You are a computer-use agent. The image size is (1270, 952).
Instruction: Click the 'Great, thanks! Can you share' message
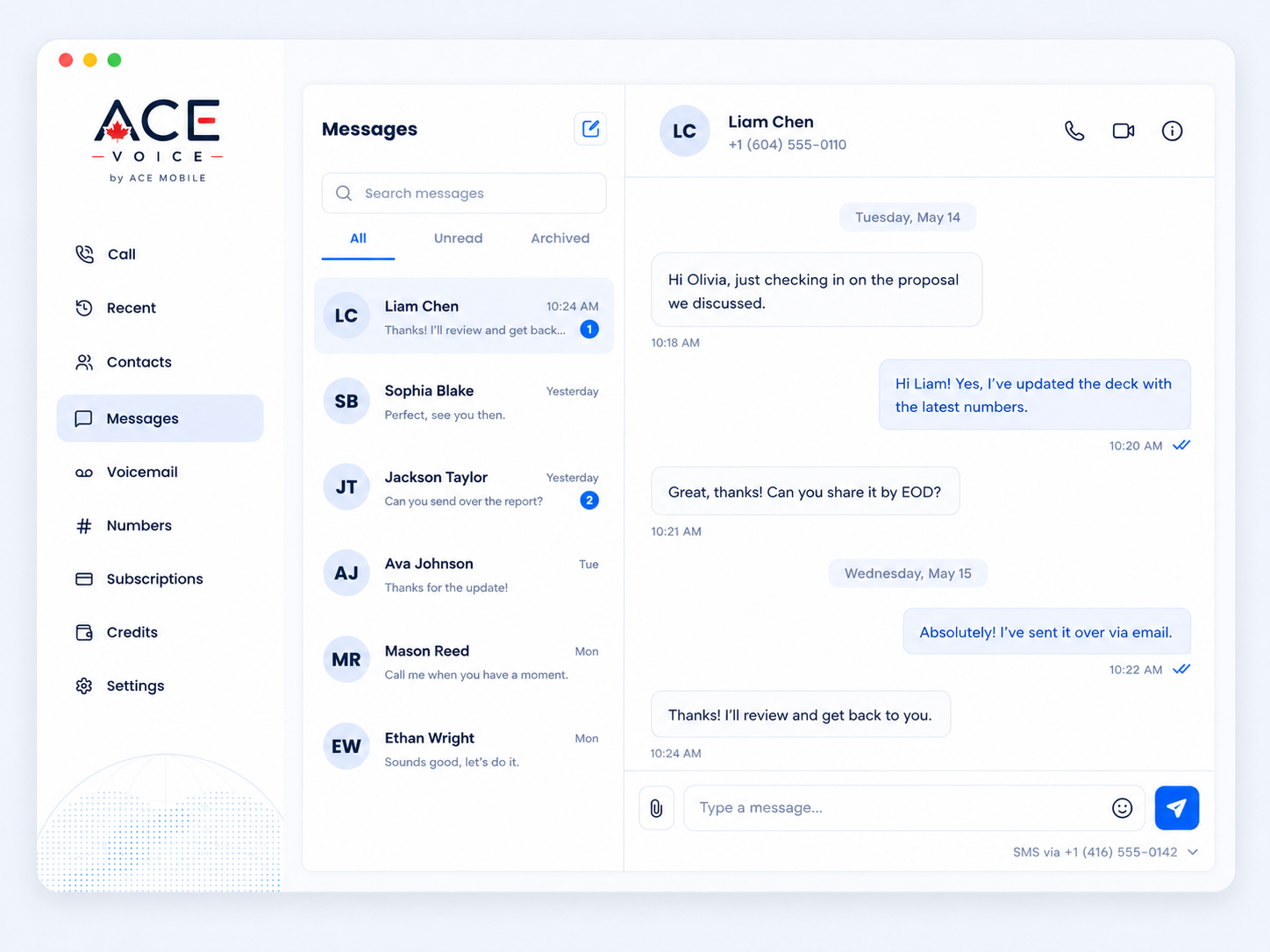805,492
